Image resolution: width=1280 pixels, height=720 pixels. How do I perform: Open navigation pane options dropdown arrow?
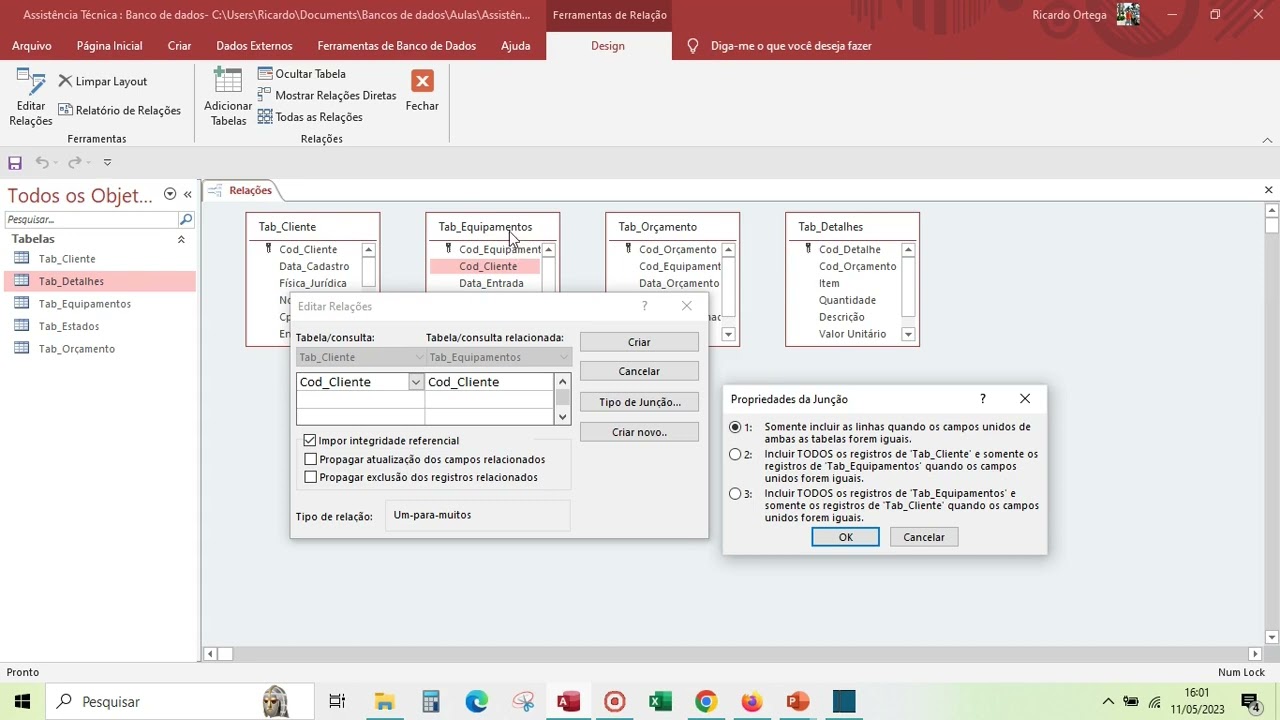[170, 194]
